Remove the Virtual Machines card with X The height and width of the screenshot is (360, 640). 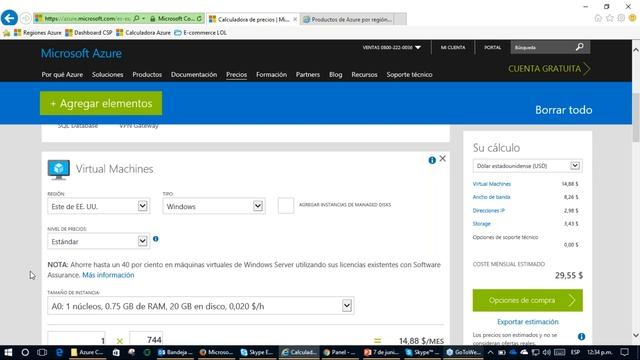coord(442,158)
